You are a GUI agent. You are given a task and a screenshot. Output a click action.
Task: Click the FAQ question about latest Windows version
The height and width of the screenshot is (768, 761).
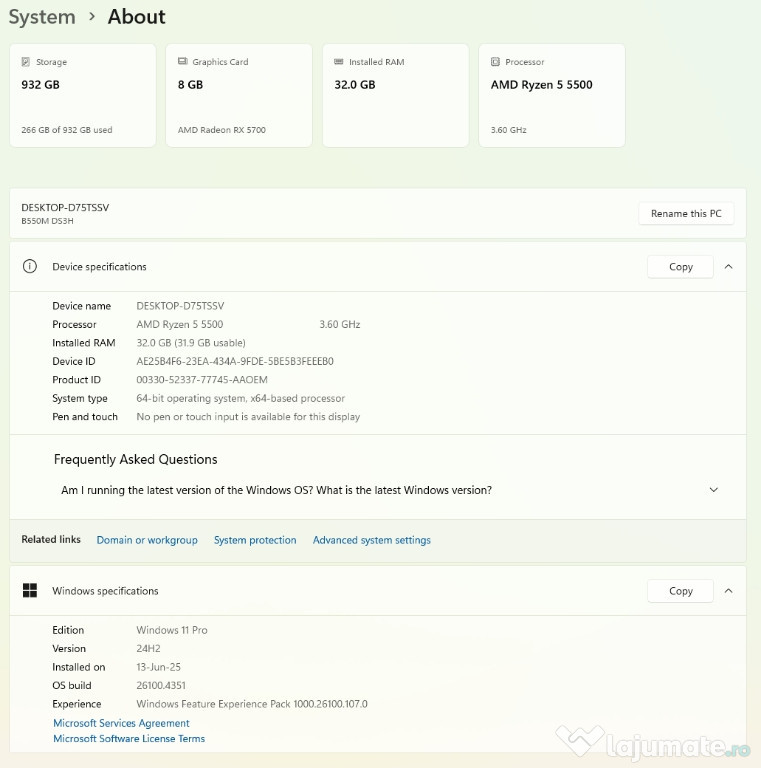point(276,490)
